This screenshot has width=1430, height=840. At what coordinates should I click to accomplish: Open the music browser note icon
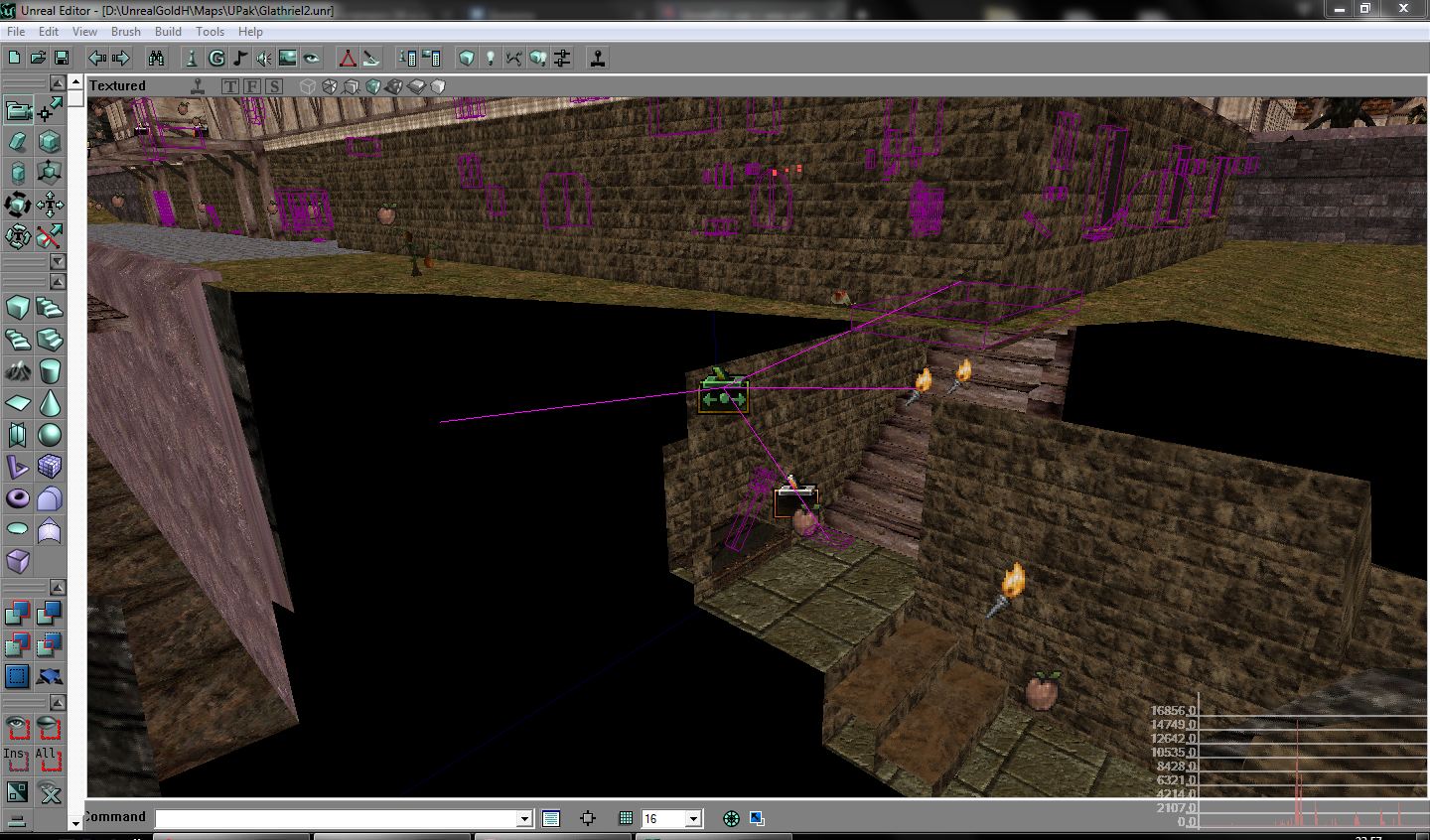(x=240, y=59)
